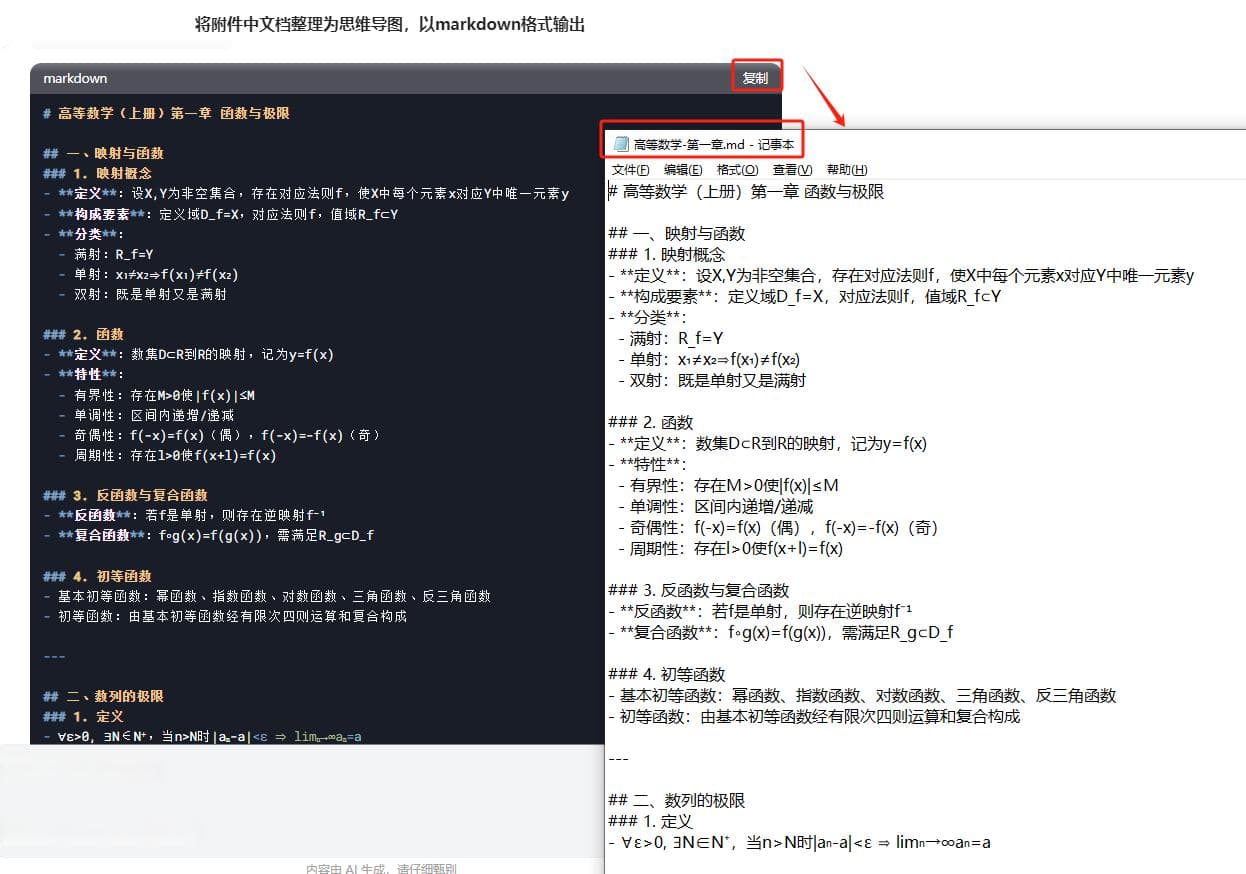Click the 高等数学（上册）第一章 heading in the code block
The image size is (1246, 874).
[167, 114]
